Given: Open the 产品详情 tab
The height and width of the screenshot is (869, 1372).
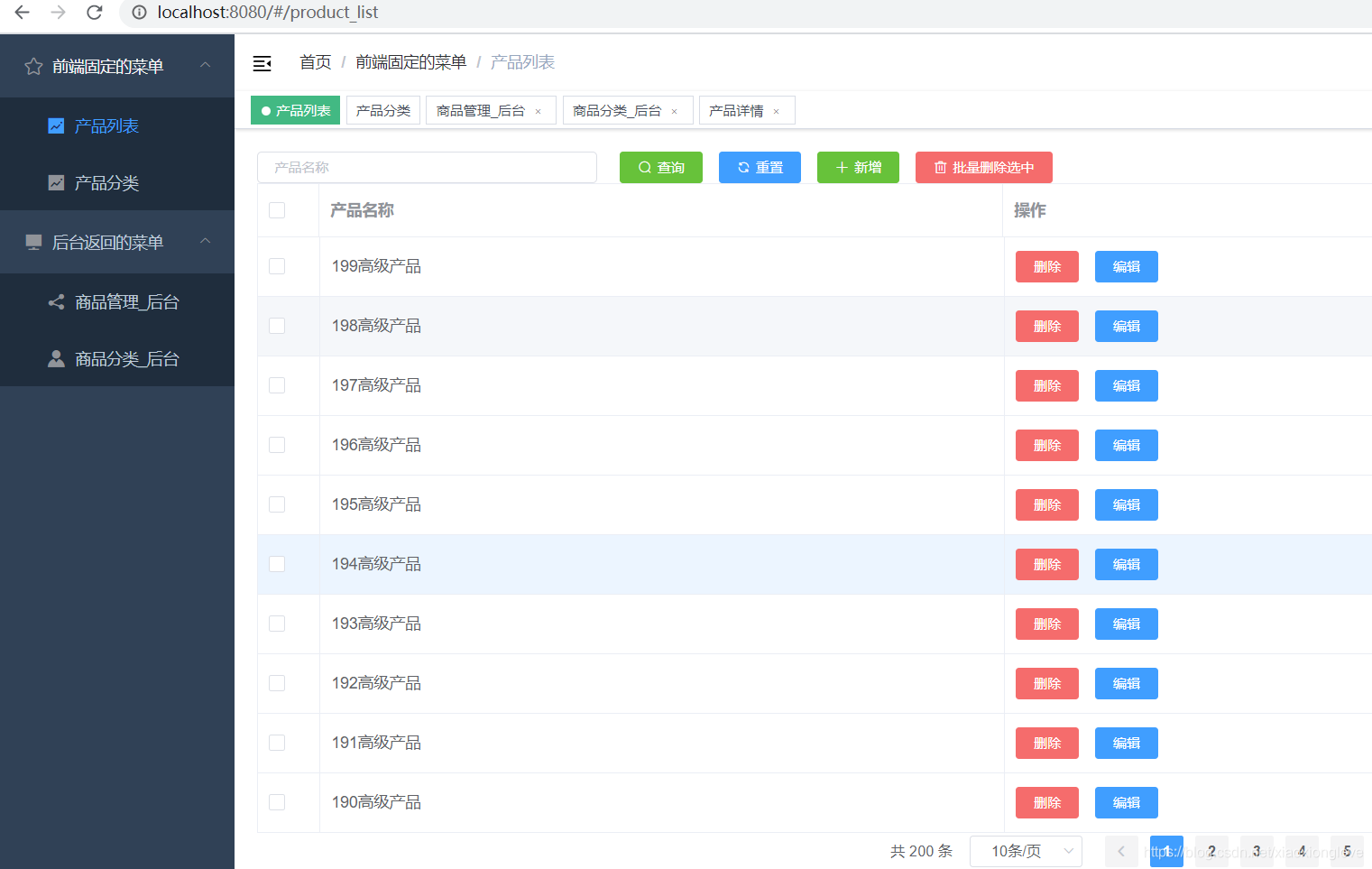Looking at the screenshot, I should coord(735,109).
